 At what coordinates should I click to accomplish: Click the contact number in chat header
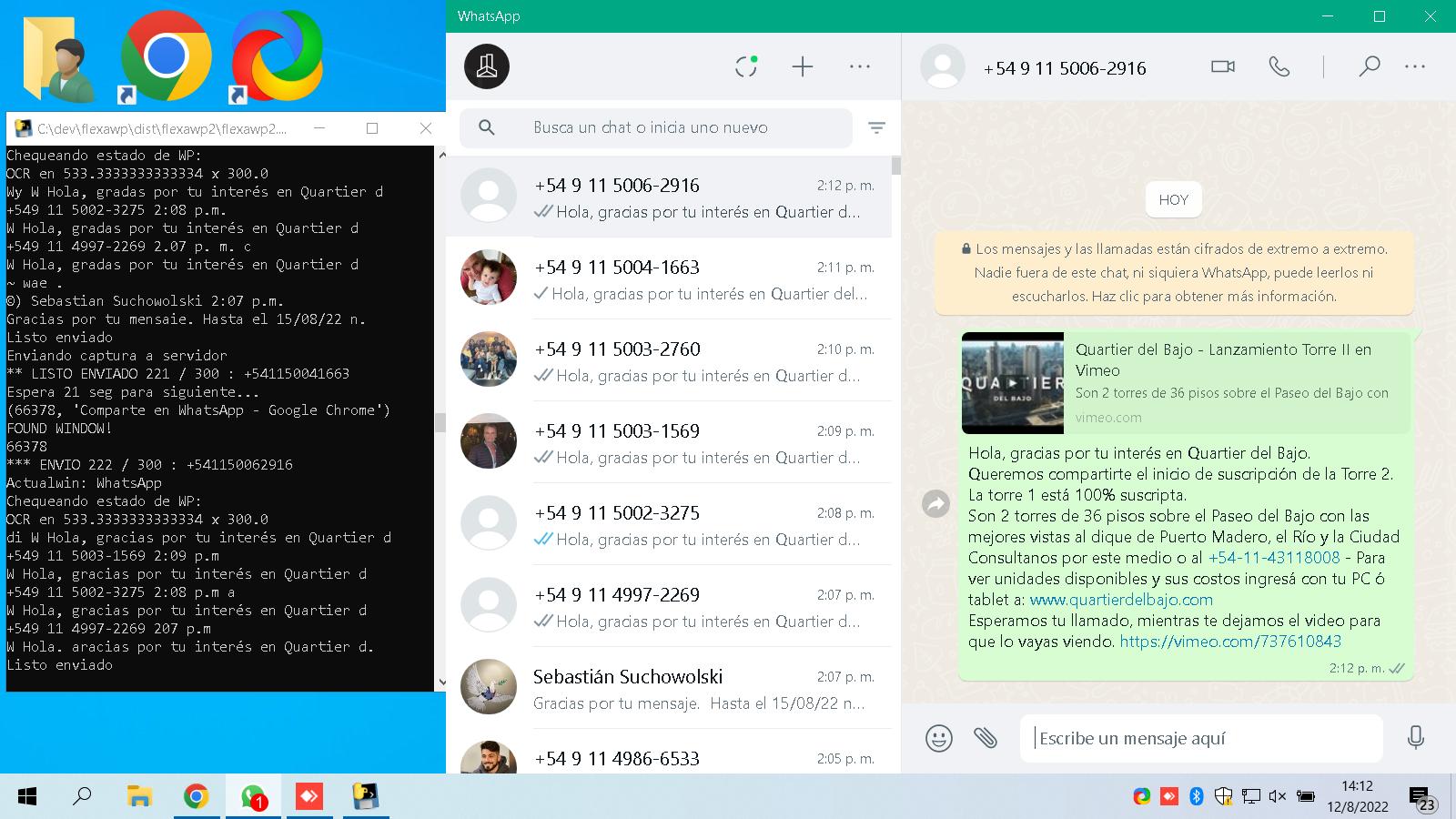(x=1065, y=68)
